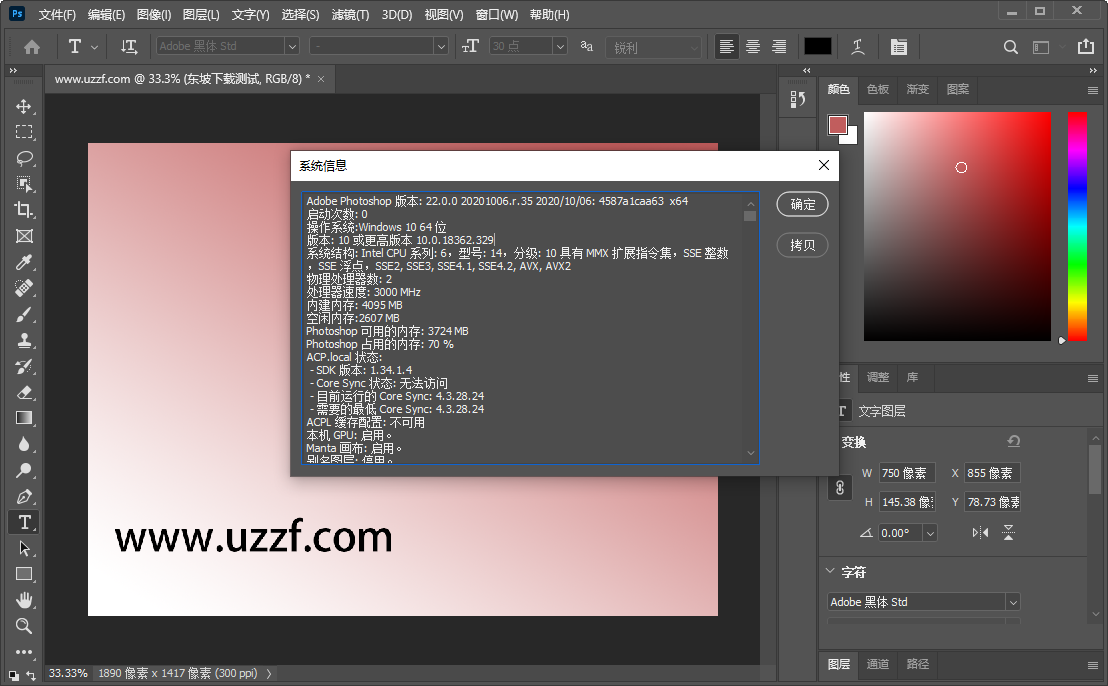Click the 确定 button to confirm
The height and width of the screenshot is (686, 1108).
[802, 204]
